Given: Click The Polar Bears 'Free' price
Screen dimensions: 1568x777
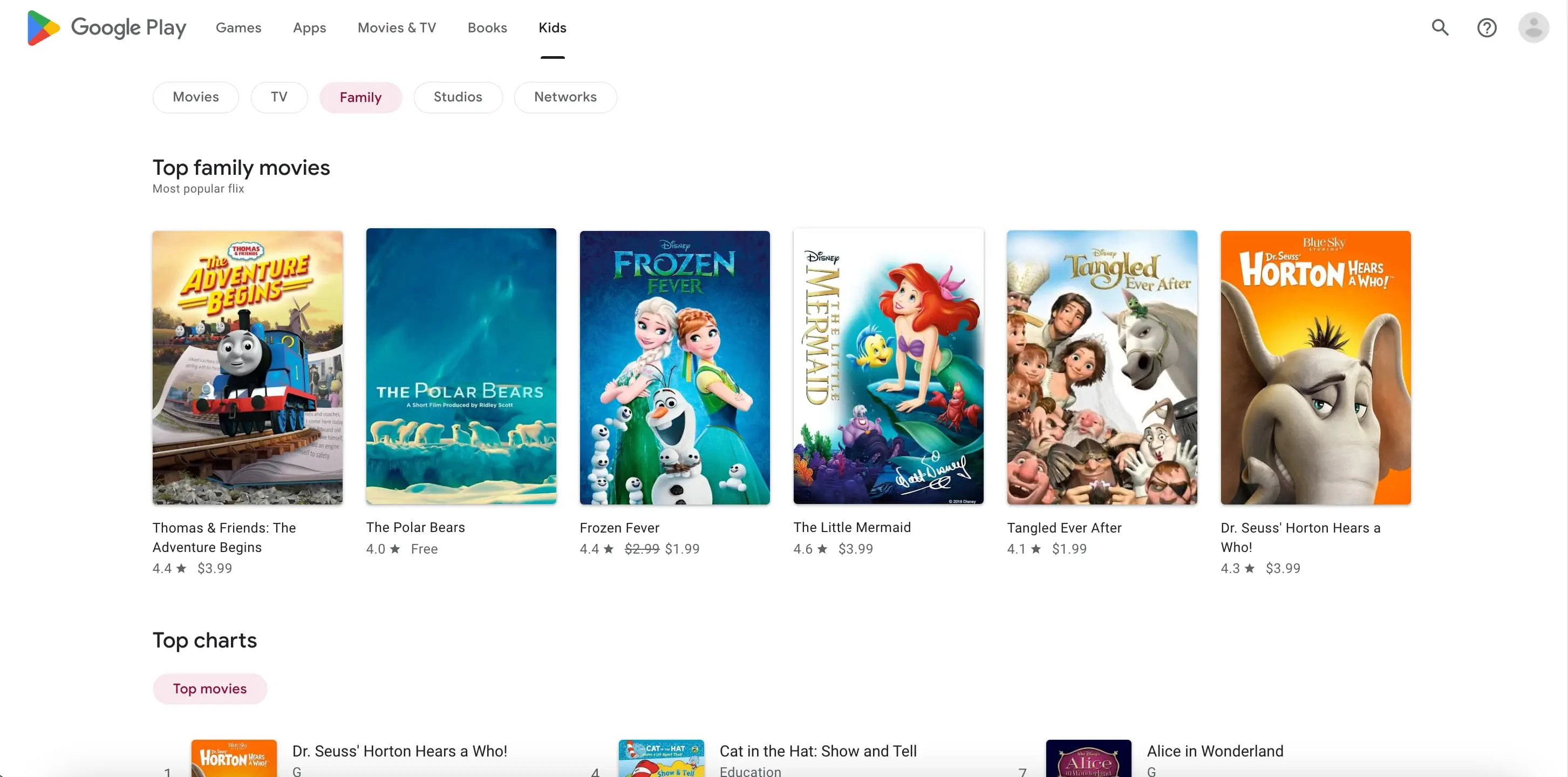Looking at the screenshot, I should [x=424, y=549].
